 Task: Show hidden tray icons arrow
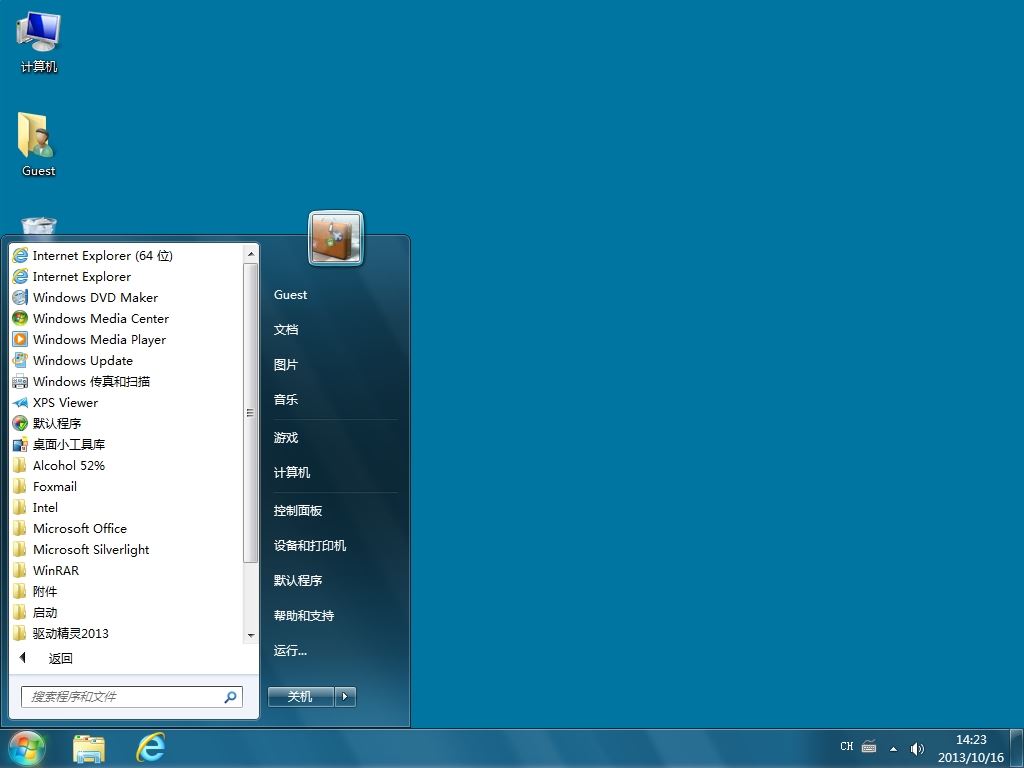click(893, 748)
